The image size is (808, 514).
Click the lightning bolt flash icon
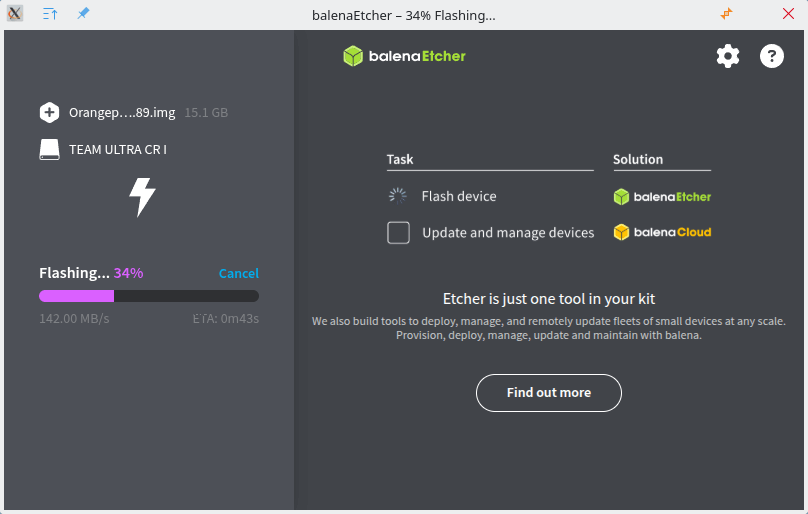[143, 197]
